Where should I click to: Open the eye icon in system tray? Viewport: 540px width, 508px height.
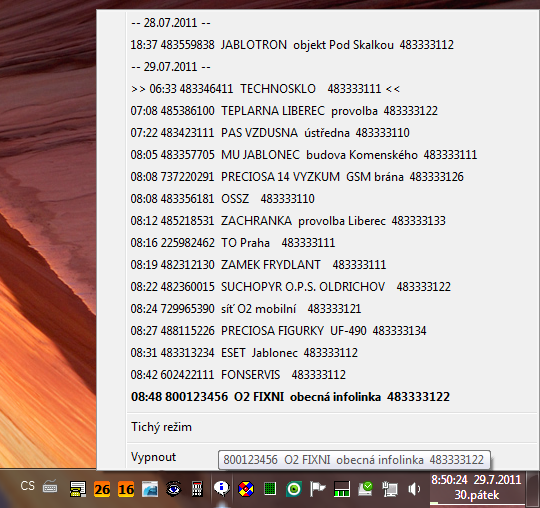[173, 489]
